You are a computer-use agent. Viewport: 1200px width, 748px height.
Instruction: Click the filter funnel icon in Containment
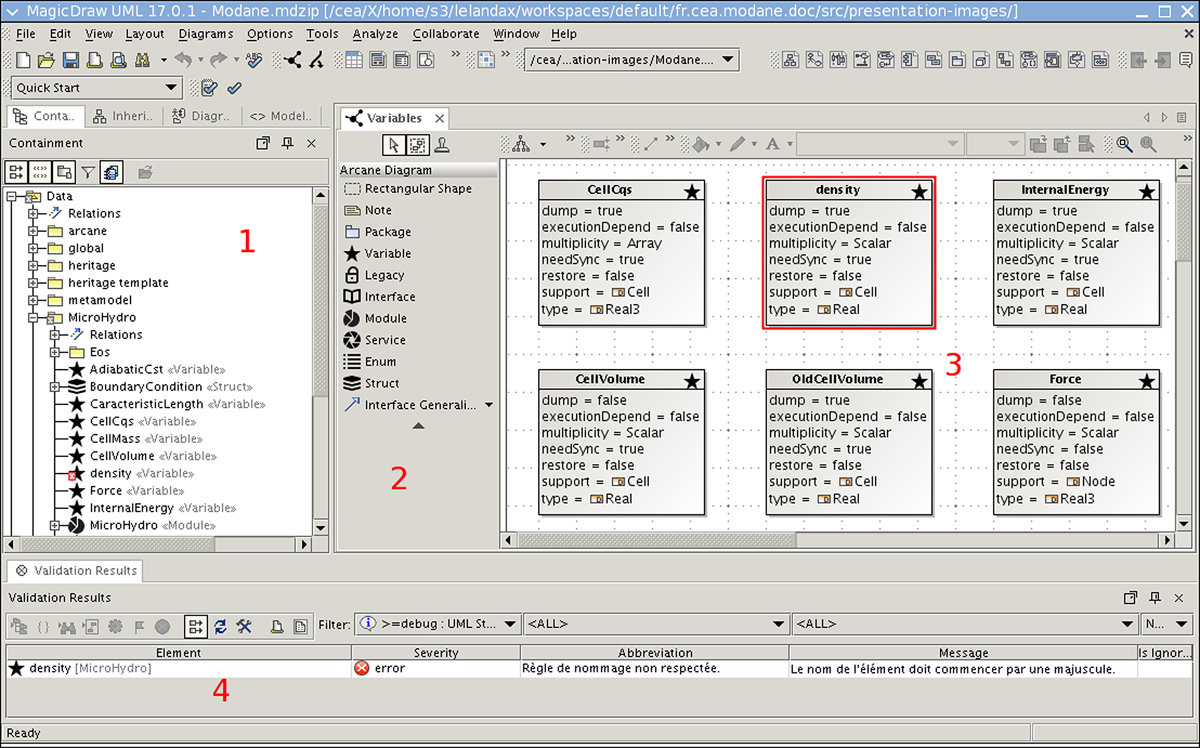[x=88, y=172]
